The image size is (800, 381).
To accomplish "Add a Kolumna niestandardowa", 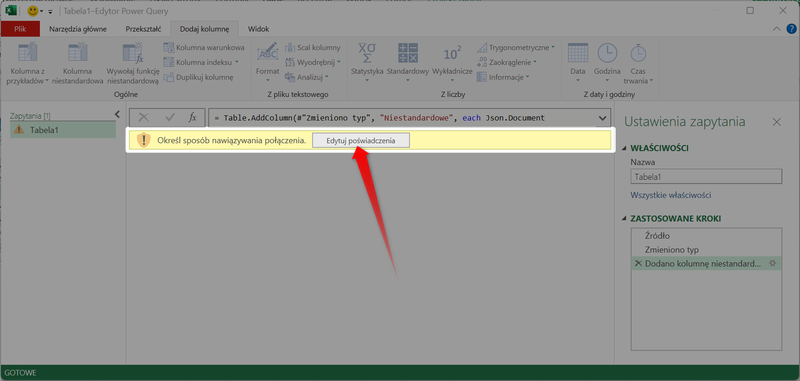I will (x=78, y=64).
